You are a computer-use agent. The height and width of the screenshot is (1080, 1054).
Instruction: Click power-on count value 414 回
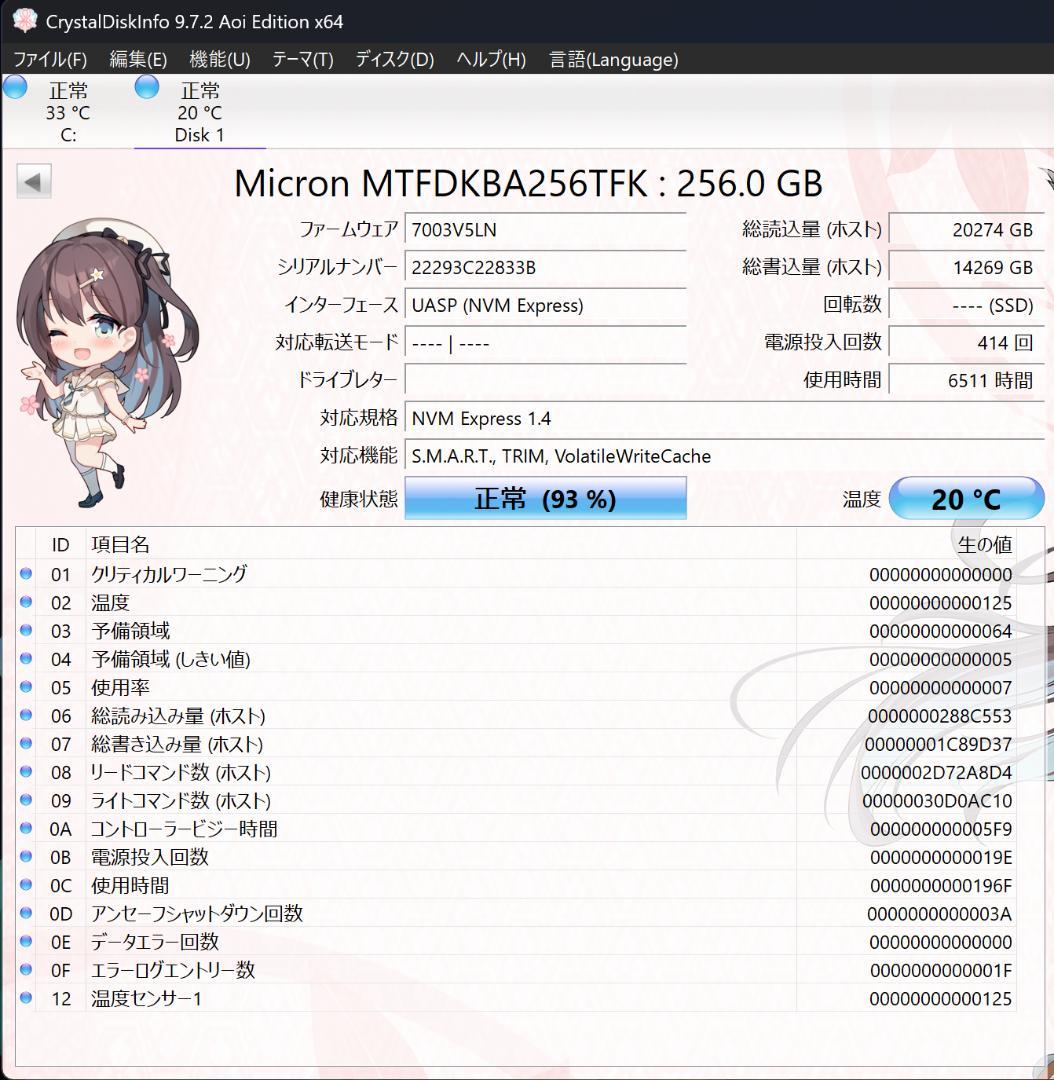point(967,342)
